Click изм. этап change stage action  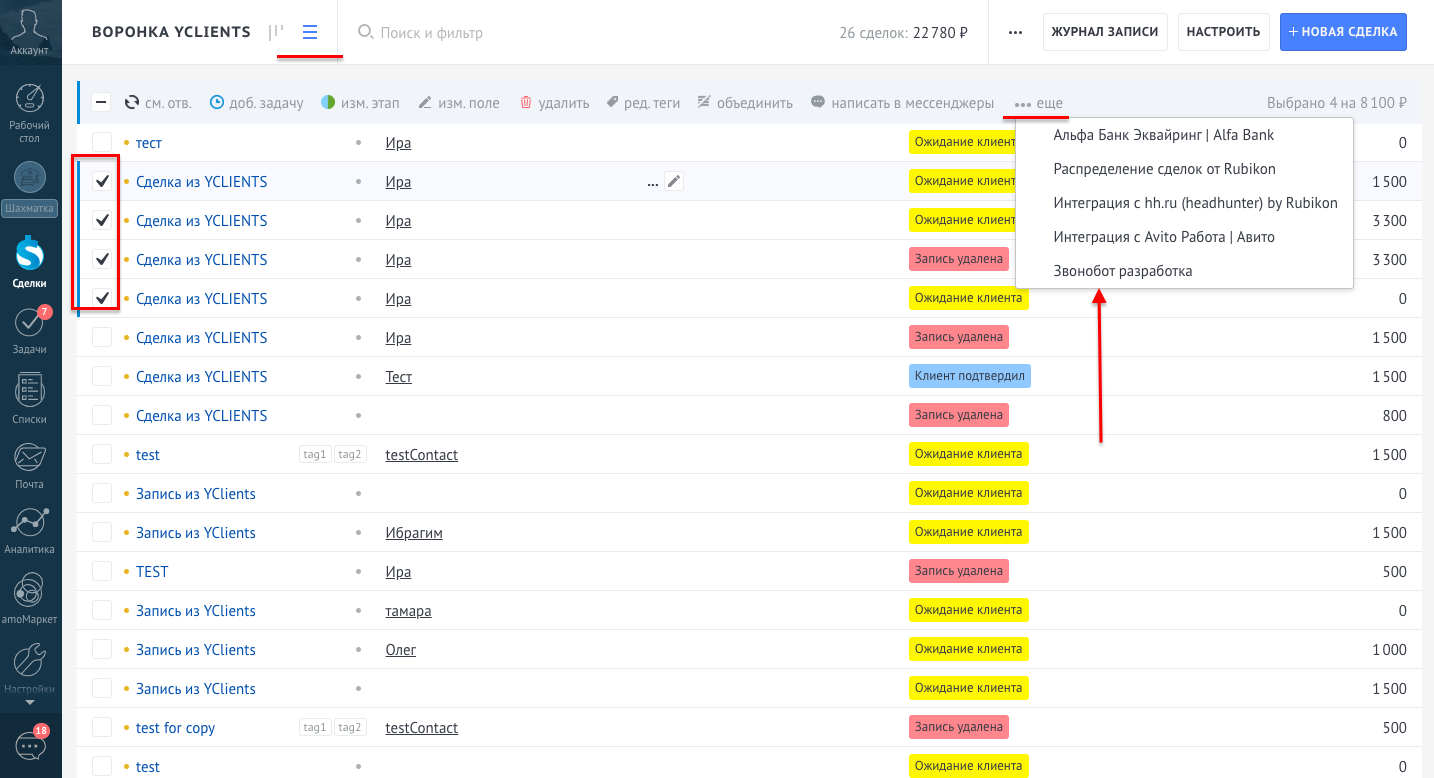(x=360, y=103)
